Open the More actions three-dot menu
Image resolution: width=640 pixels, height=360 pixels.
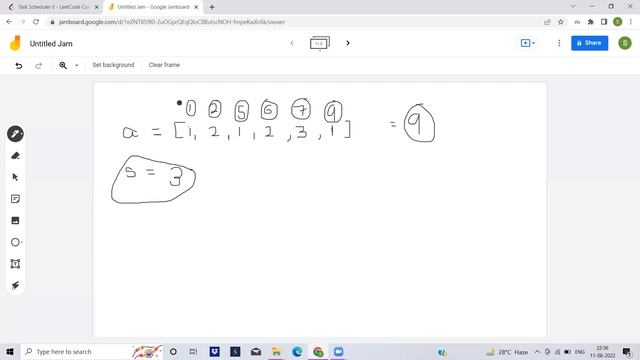[559, 43]
